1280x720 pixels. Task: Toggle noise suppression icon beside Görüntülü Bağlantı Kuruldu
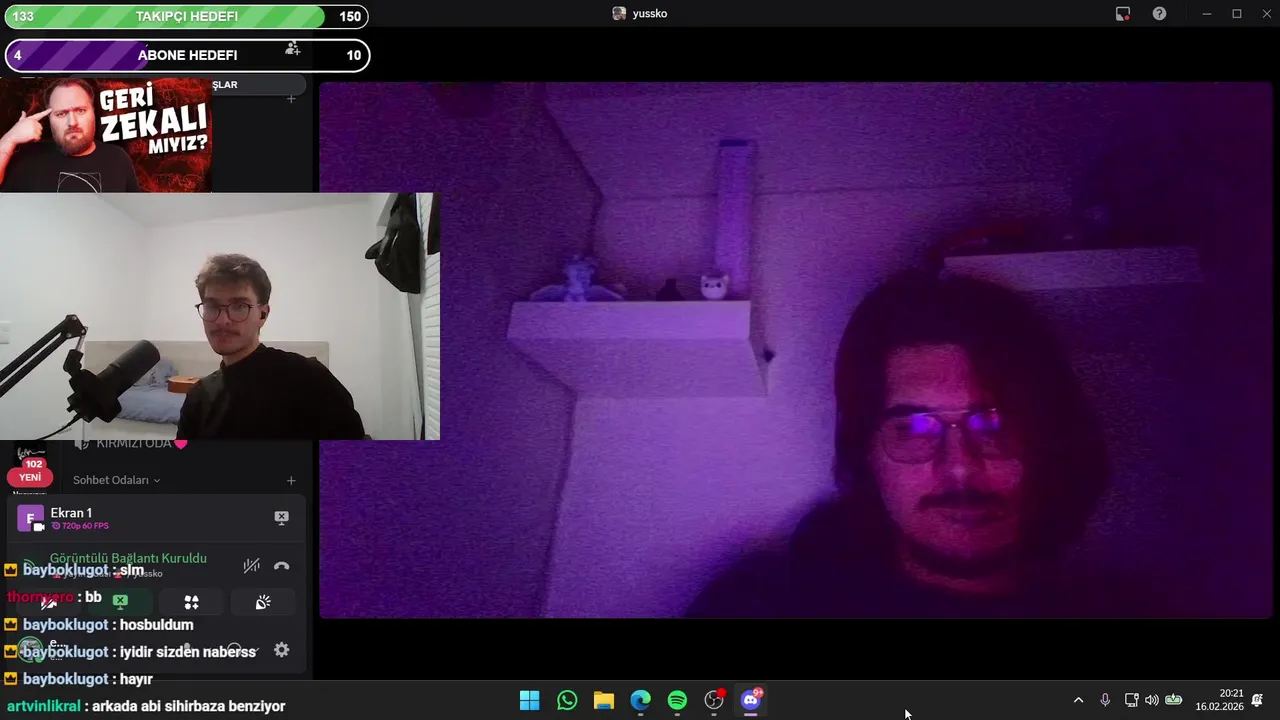[251, 566]
